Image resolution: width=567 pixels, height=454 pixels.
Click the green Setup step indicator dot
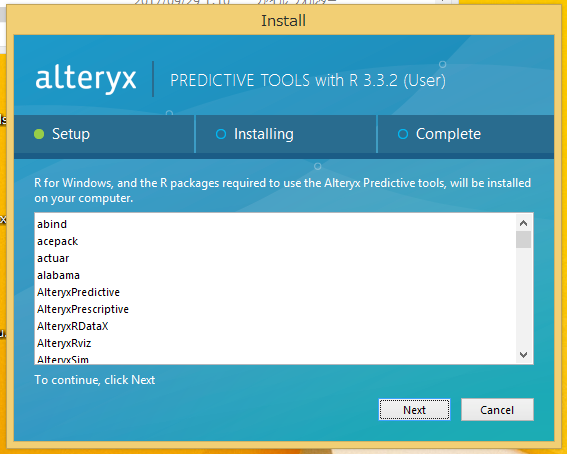[x=39, y=134]
